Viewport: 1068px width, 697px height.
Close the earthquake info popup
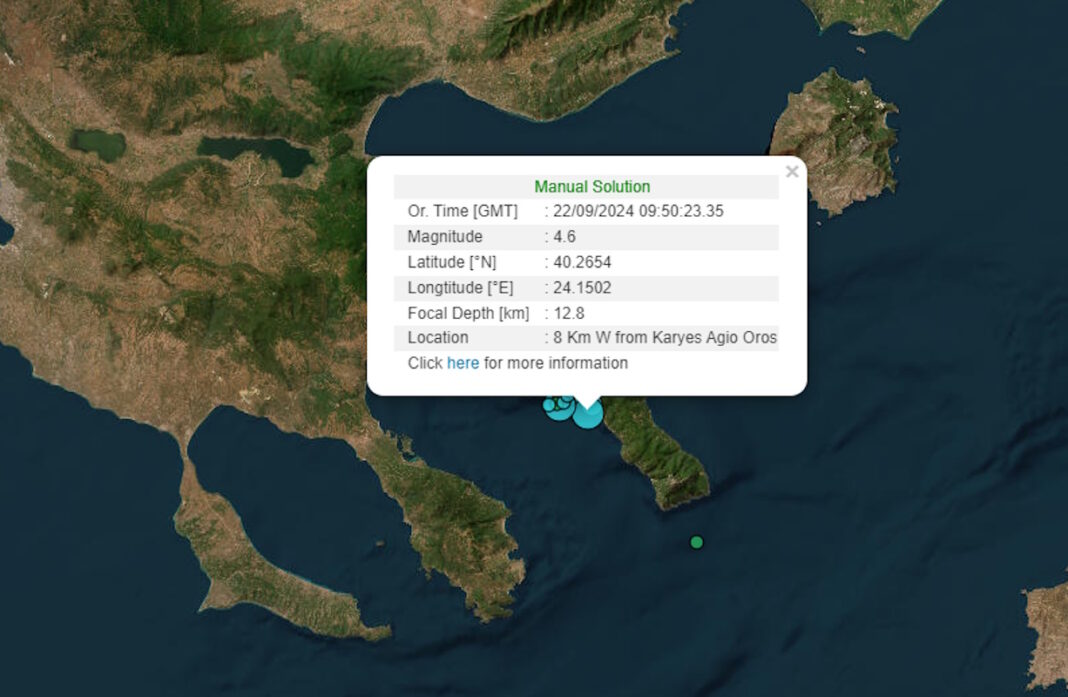click(x=792, y=172)
